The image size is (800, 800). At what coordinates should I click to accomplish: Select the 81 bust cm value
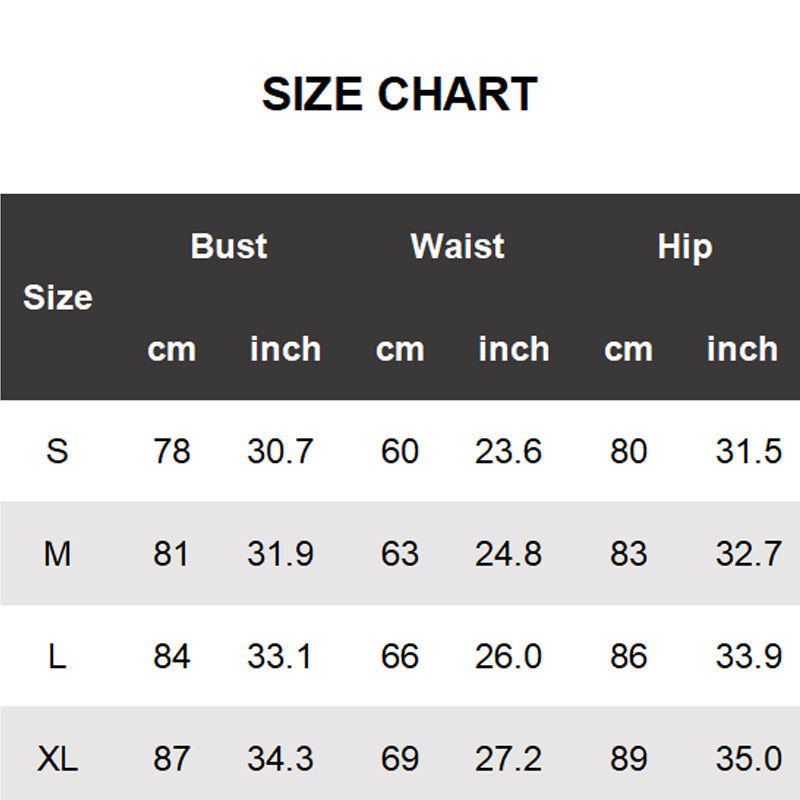point(171,554)
